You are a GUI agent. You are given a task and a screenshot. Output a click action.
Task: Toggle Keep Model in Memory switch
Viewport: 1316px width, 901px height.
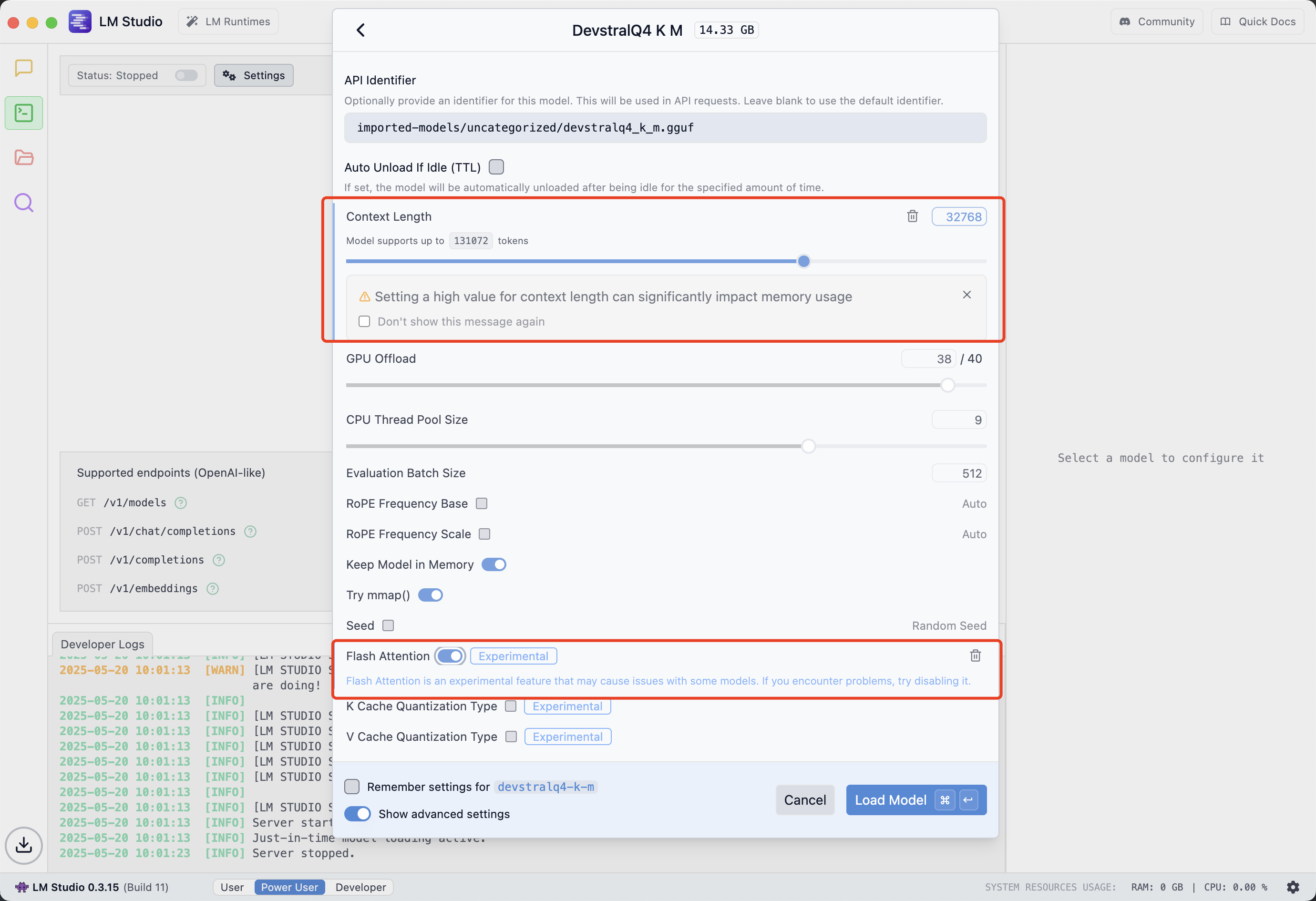point(494,564)
